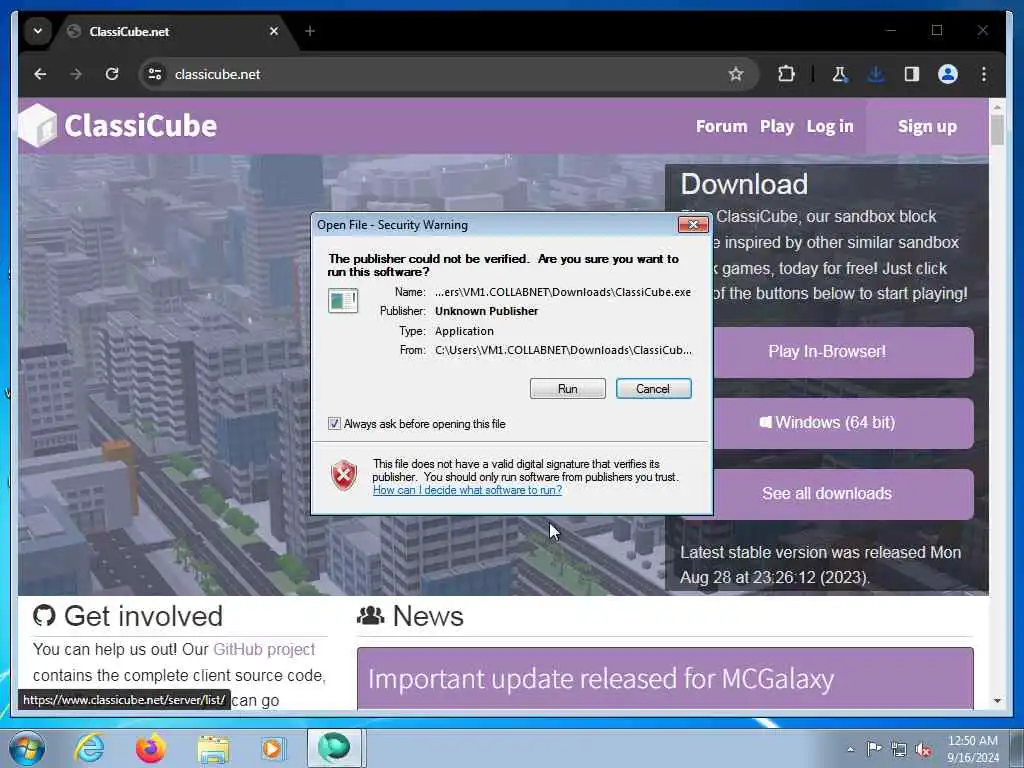Open the Extensions puzzle icon
The image size is (1024, 768).
786,74
